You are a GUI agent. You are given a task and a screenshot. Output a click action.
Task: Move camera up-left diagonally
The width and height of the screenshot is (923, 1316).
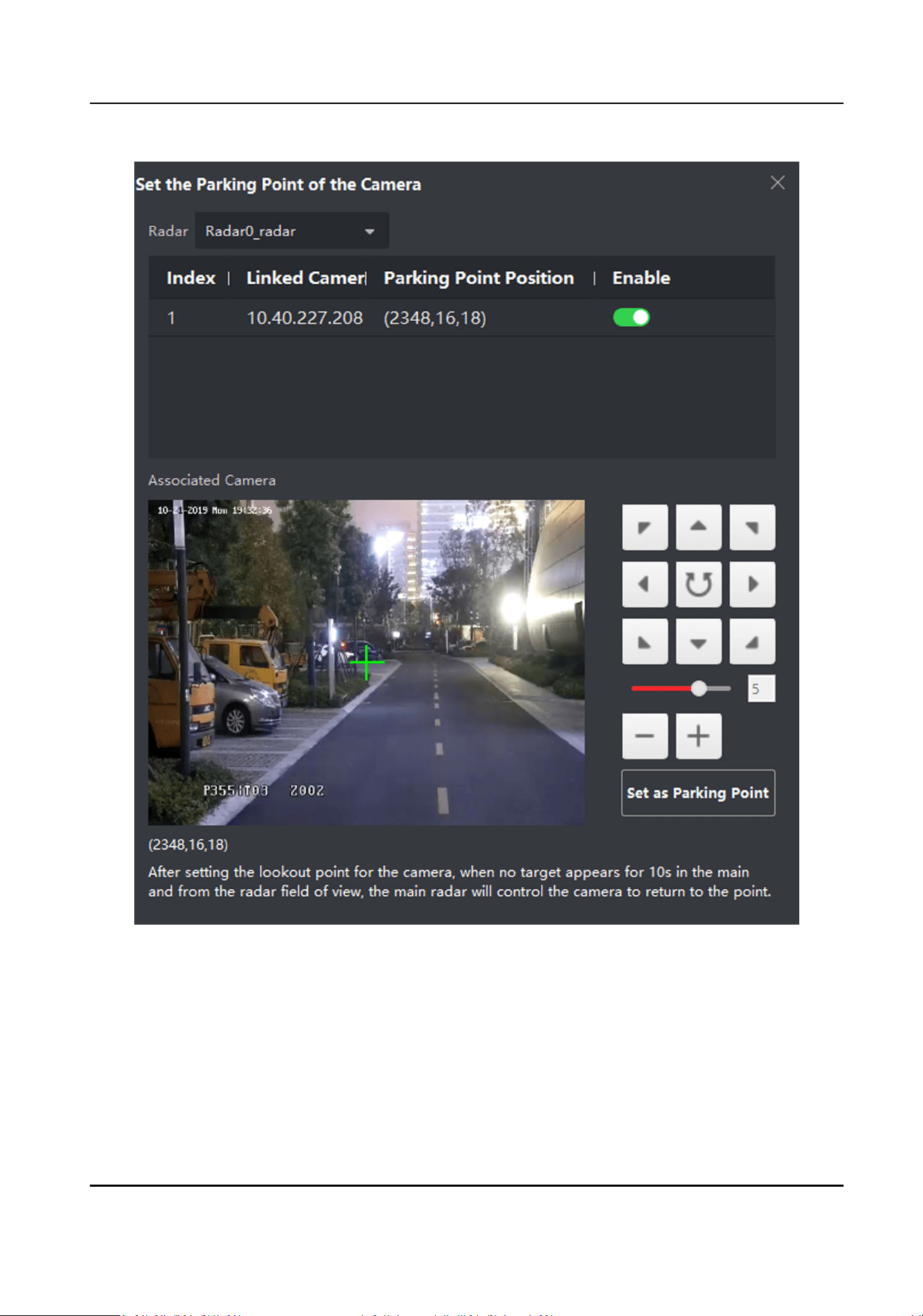[645, 527]
